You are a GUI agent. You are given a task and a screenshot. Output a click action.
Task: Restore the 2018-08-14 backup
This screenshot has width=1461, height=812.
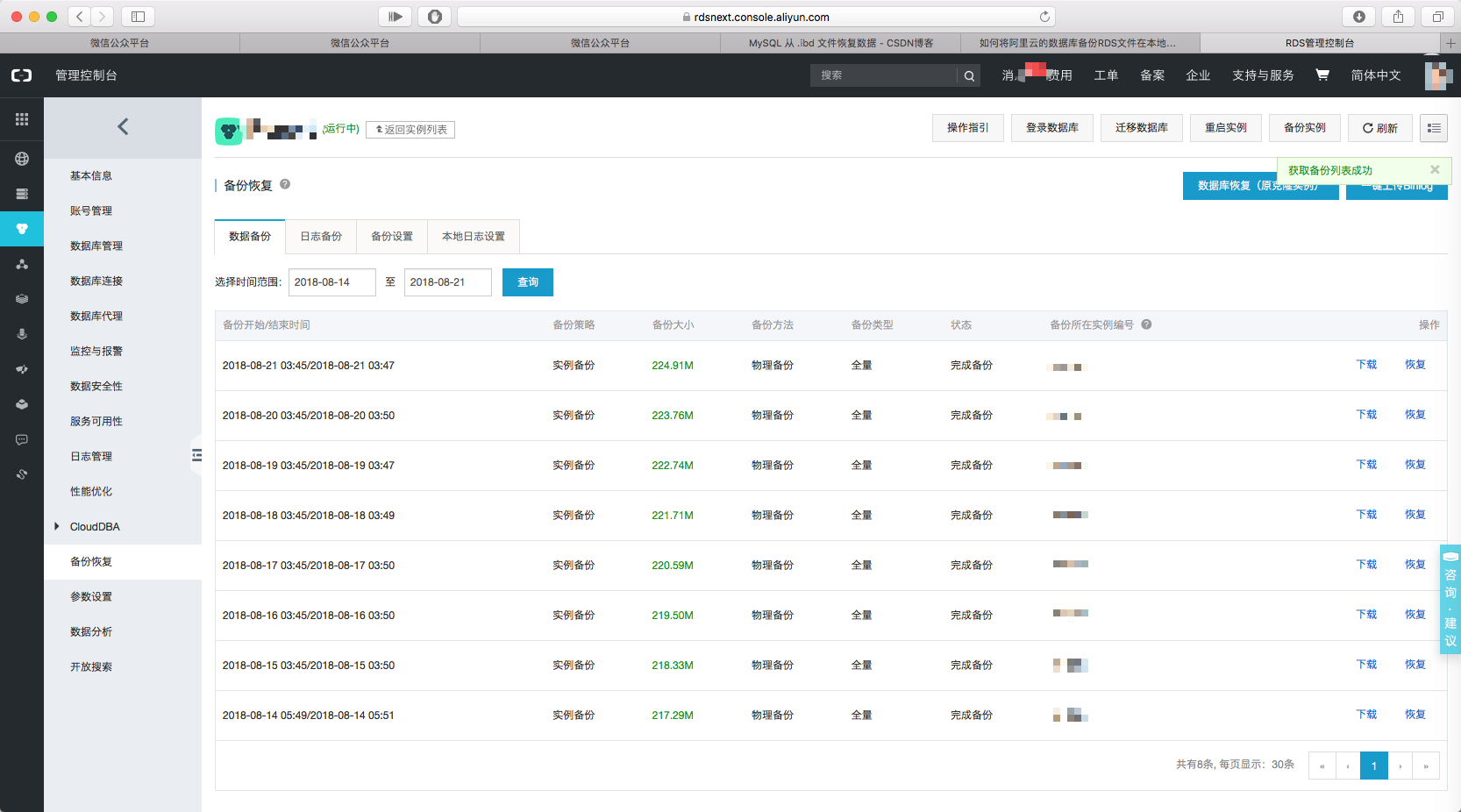pos(1415,715)
